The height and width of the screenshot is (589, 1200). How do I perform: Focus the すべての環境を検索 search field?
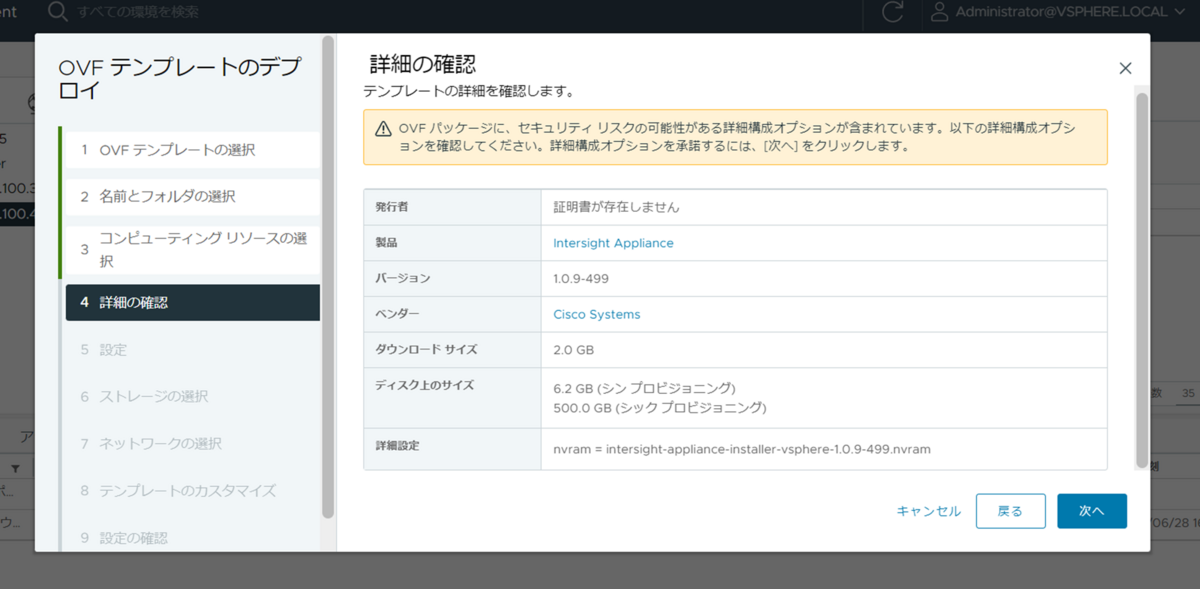pyautogui.click(x=138, y=12)
